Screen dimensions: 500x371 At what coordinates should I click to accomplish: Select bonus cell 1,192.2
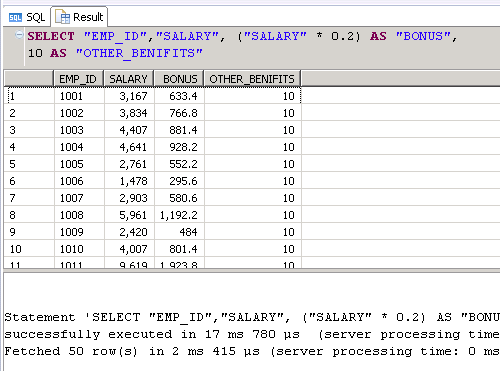(179, 215)
